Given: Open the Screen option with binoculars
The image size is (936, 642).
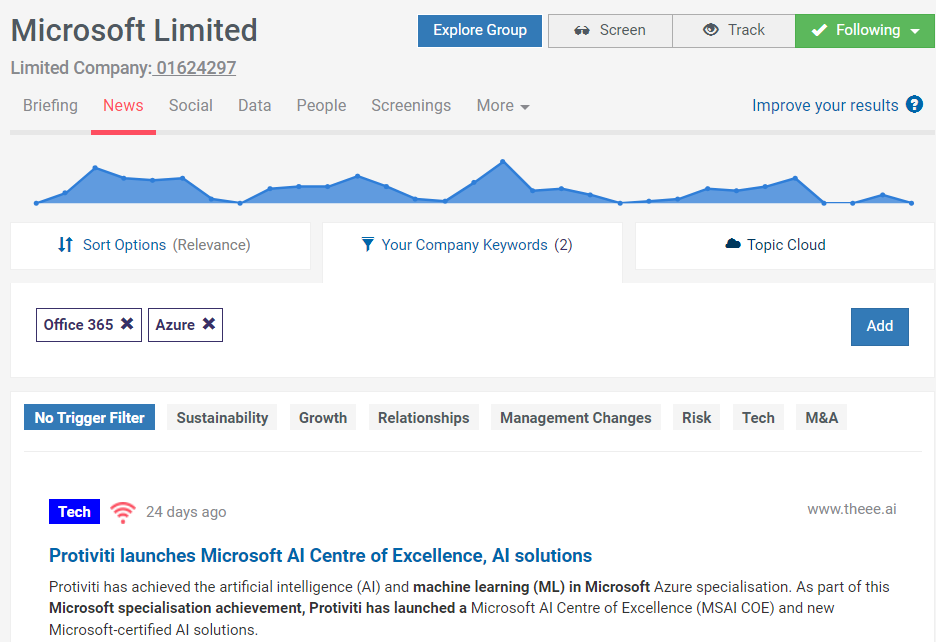Looking at the screenshot, I should pos(610,30).
